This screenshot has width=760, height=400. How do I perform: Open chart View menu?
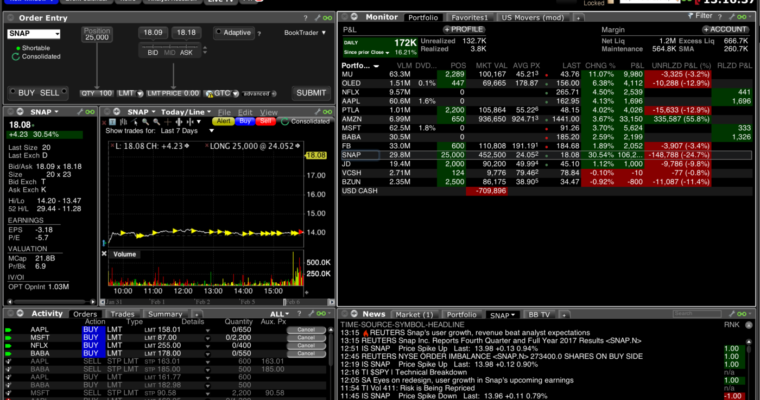pos(269,112)
